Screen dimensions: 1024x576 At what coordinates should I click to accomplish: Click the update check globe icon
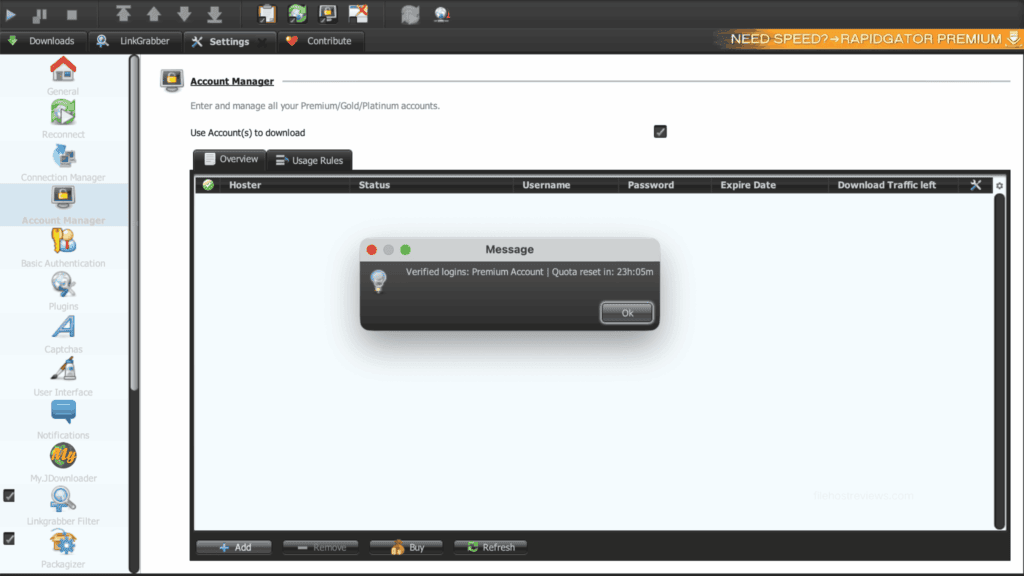441,14
